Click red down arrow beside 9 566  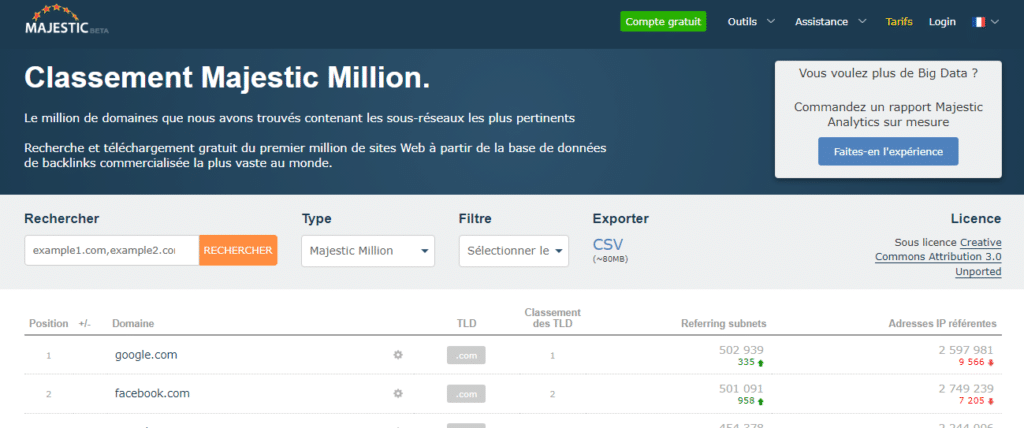pos(991,363)
